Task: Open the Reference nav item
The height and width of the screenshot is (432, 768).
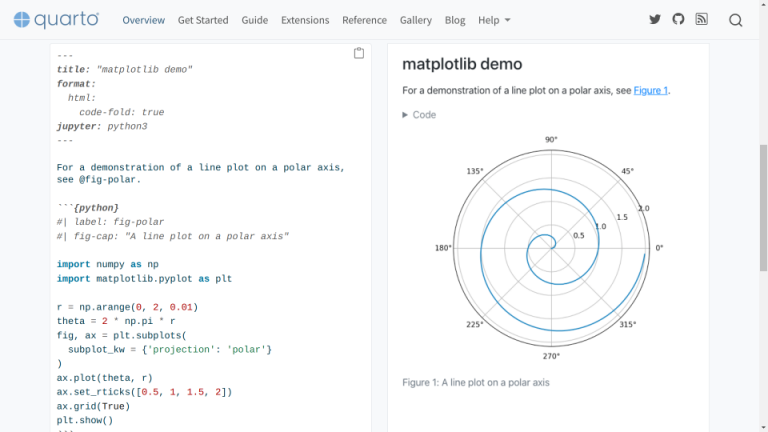Action: [x=364, y=20]
